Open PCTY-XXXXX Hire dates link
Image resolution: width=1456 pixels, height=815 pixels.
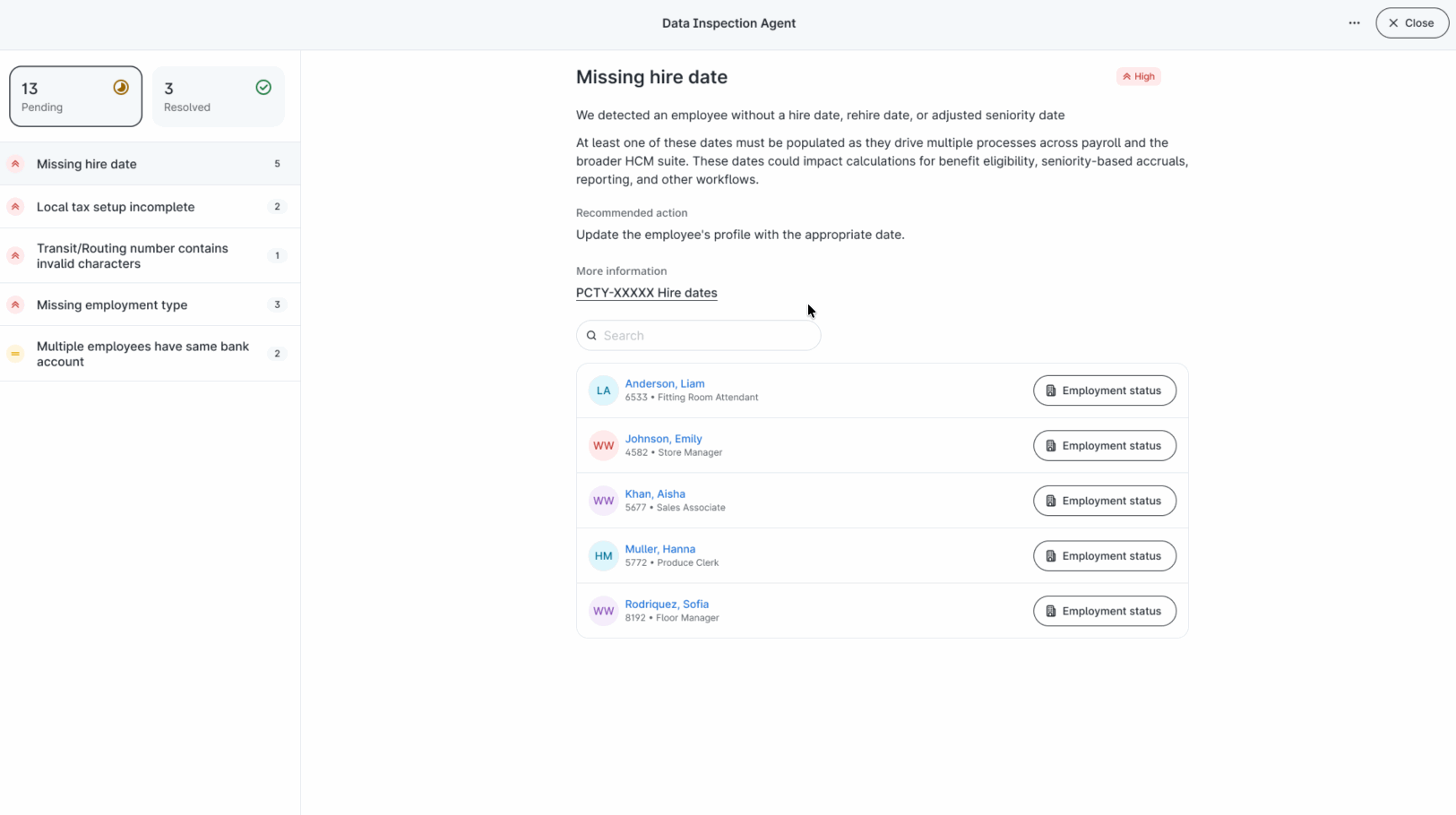click(646, 293)
